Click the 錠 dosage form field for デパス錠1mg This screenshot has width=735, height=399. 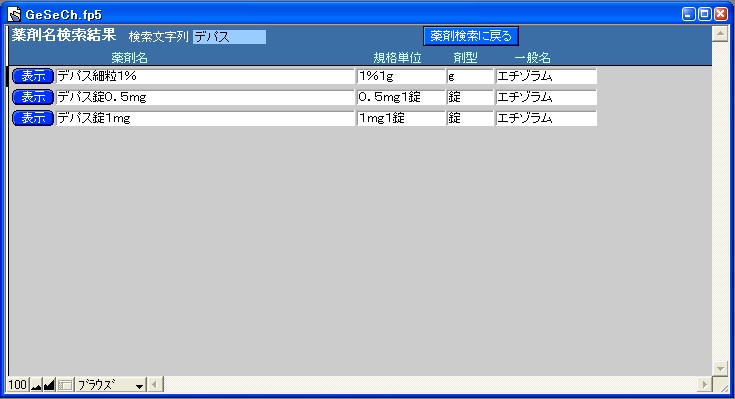[x=470, y=119]
